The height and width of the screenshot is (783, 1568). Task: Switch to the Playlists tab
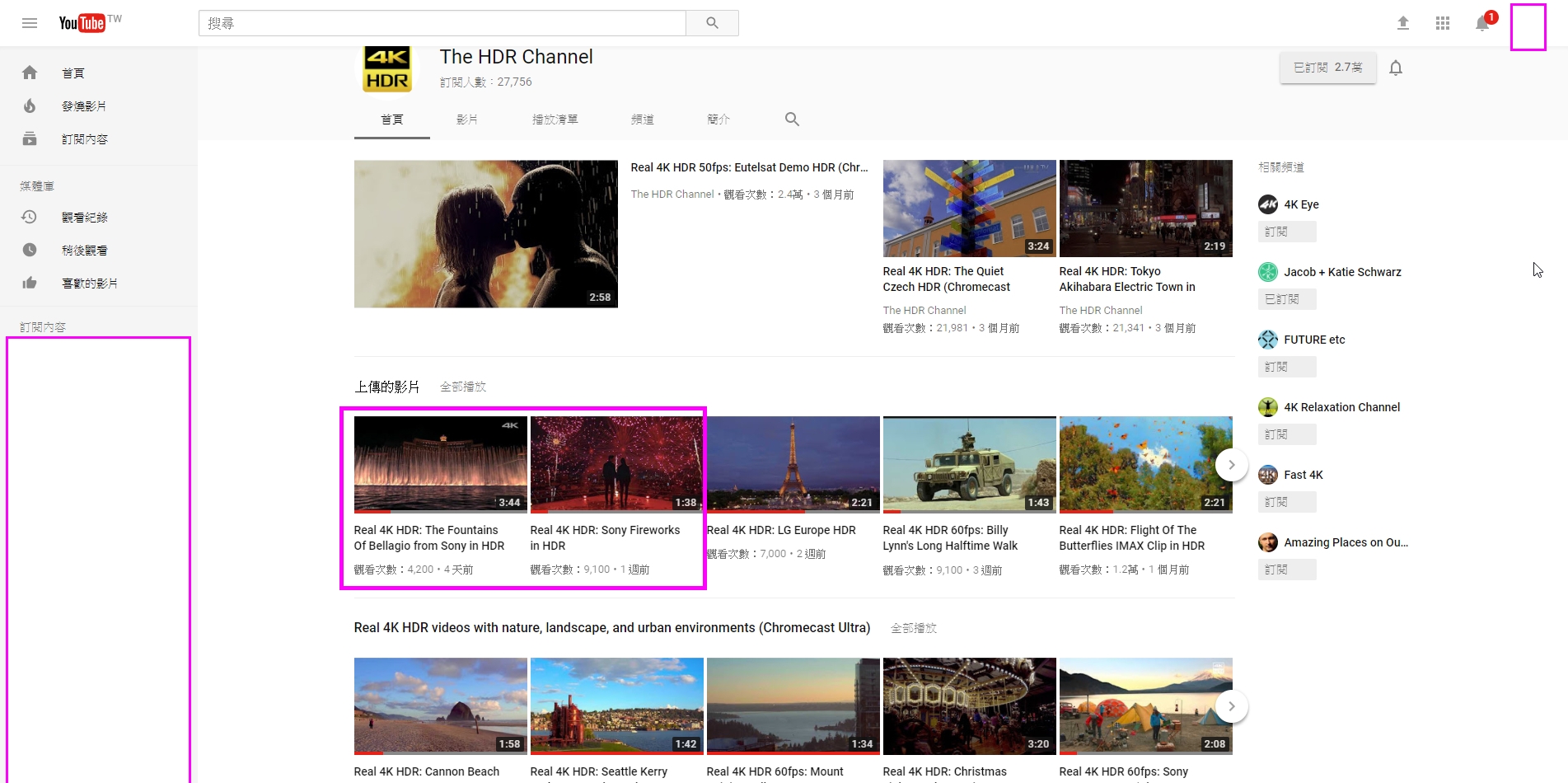[555, 120]
